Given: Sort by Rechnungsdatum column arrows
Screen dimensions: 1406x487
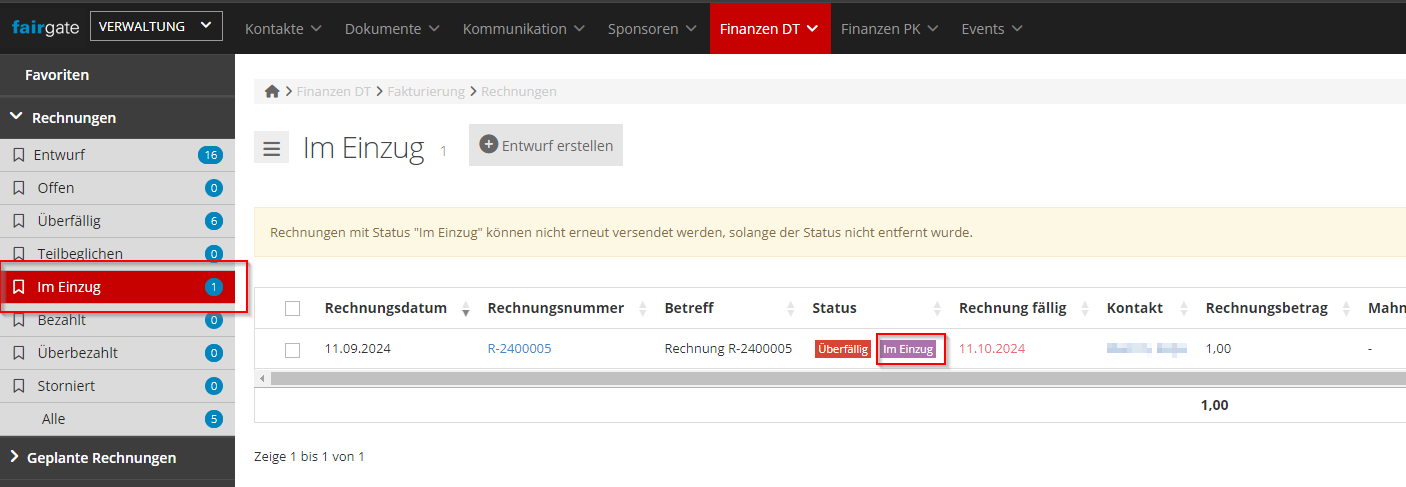Looking at the screenshot, I should [465, 309].
